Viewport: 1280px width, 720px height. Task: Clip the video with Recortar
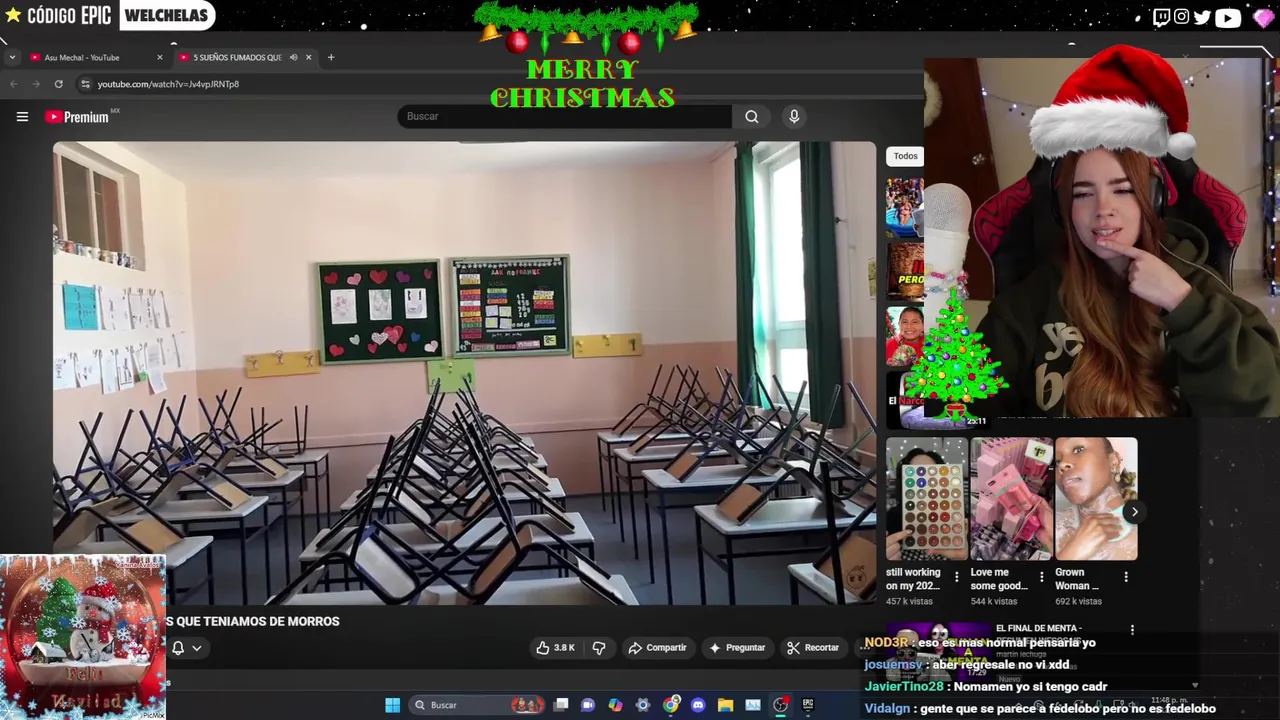[812, 648]
